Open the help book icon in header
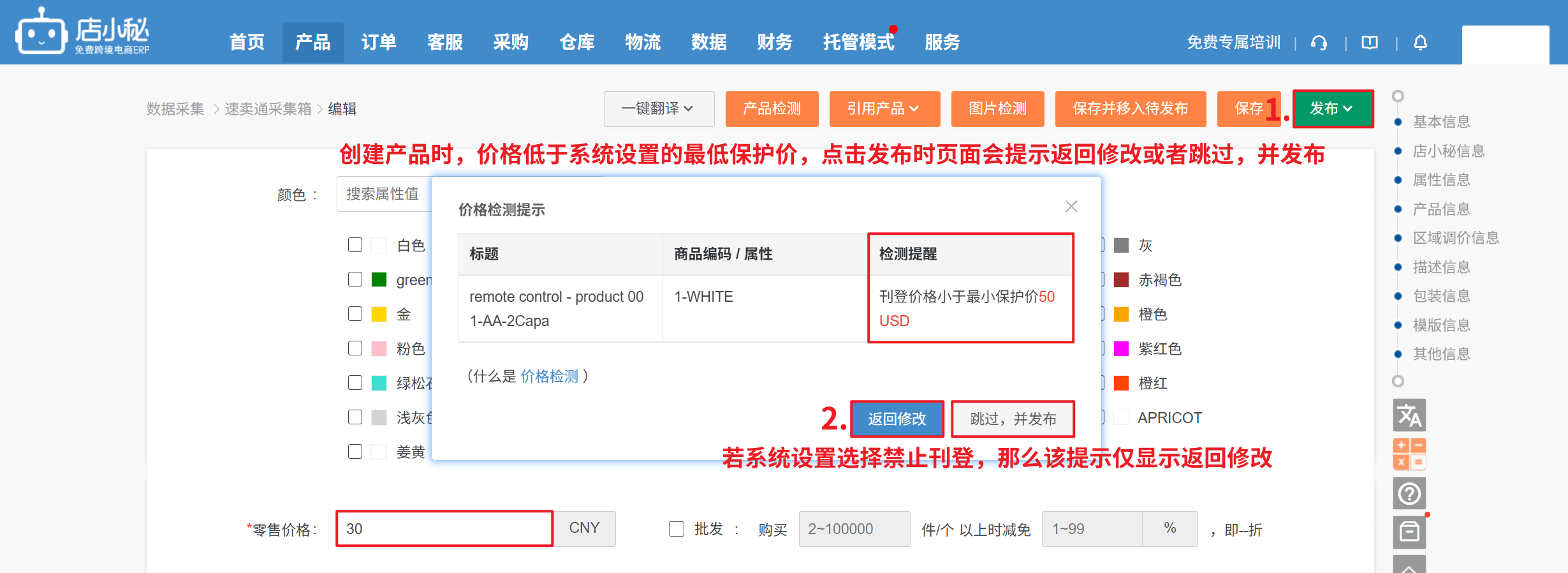The image size is (1568, 573). [1370, 43]
